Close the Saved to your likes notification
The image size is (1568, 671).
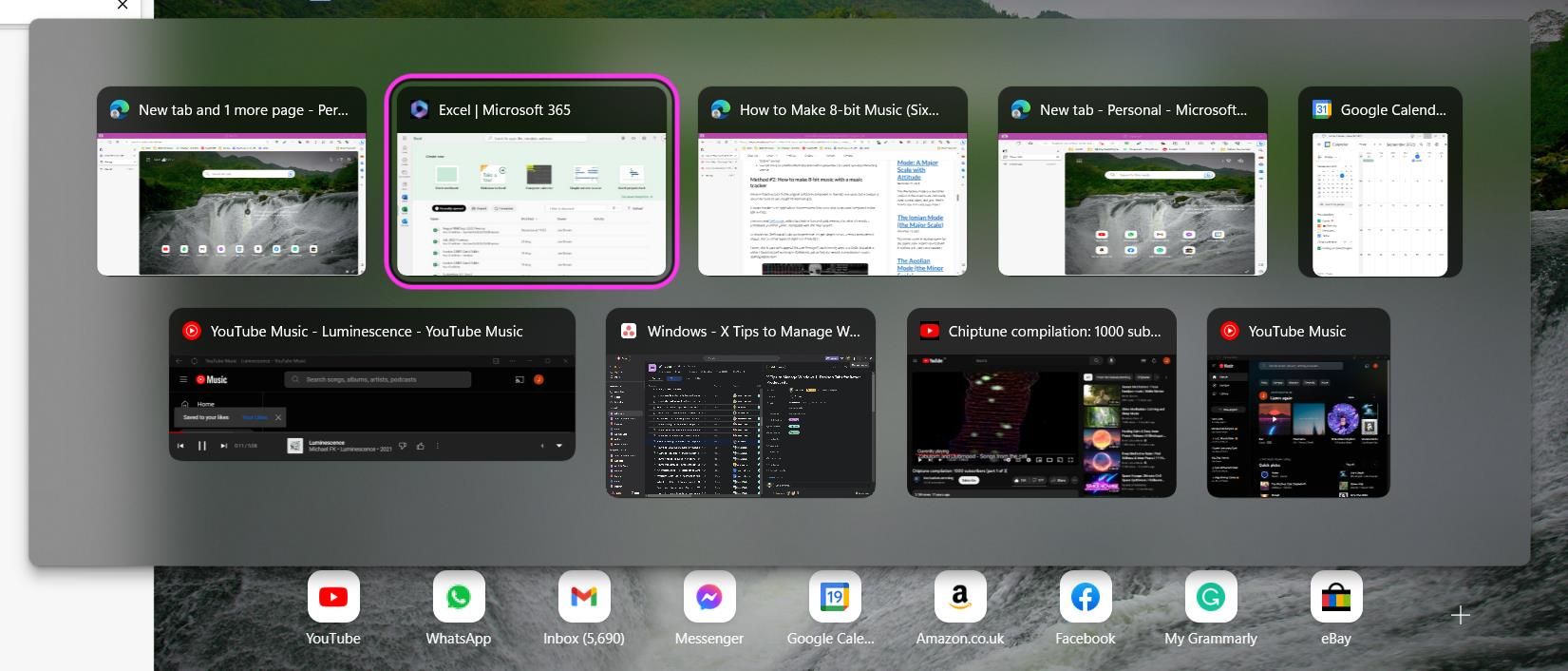pyautogui.click(x=278, y=417)
